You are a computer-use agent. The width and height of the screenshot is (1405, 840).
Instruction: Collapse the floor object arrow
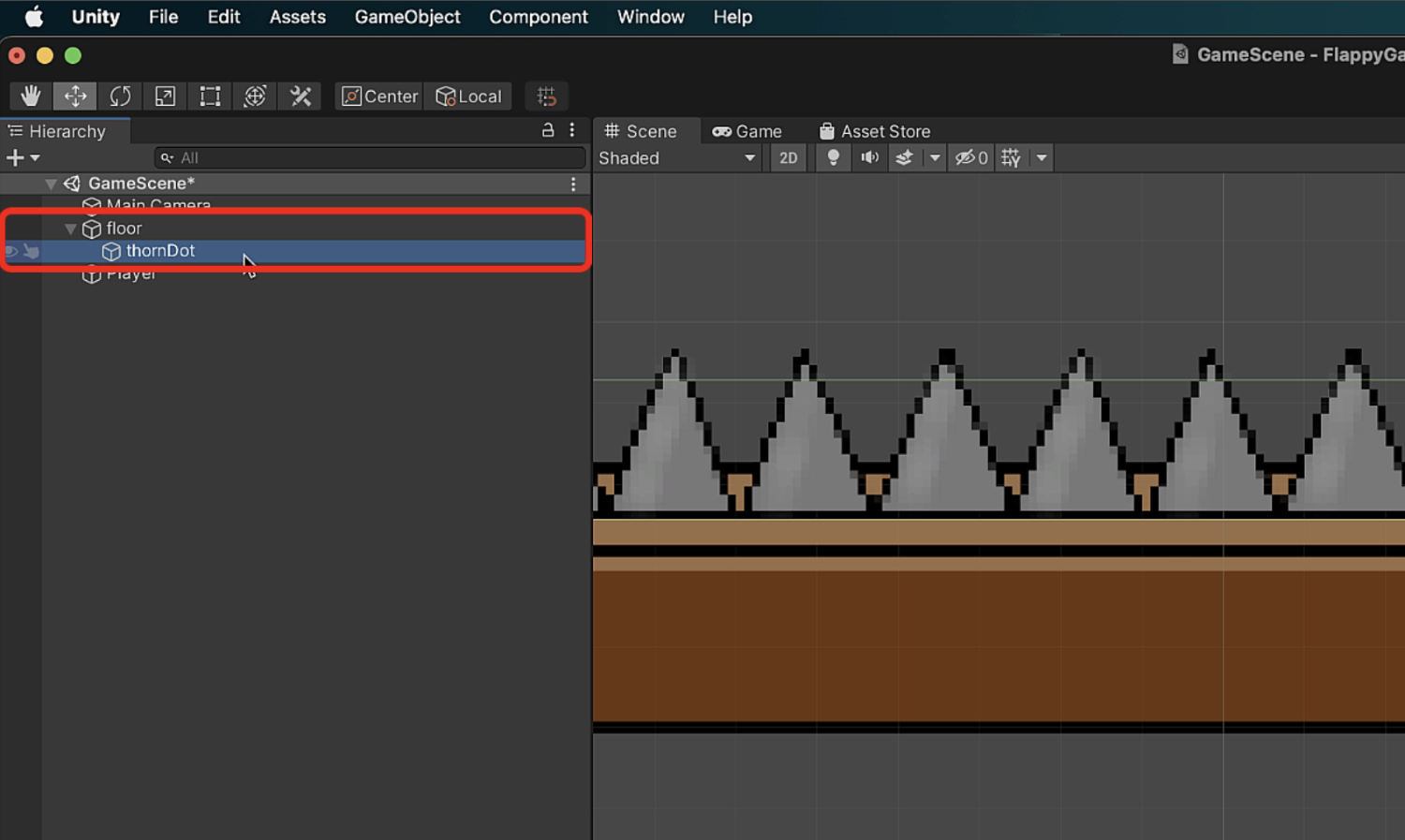[70, 228]
